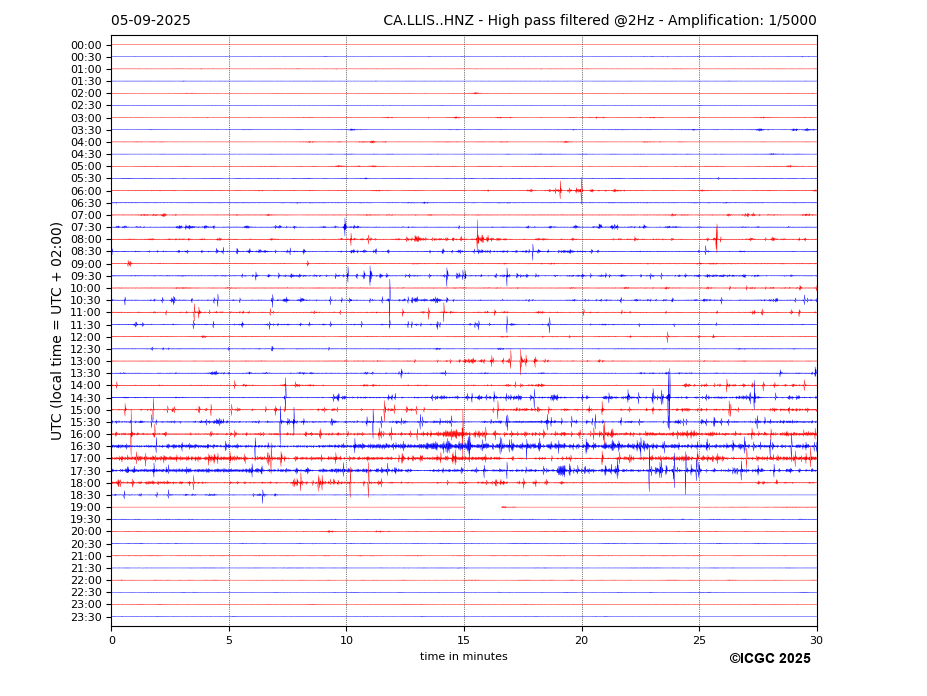Select the 01:00 row time label
927x696 pixels.
point(86,70)
